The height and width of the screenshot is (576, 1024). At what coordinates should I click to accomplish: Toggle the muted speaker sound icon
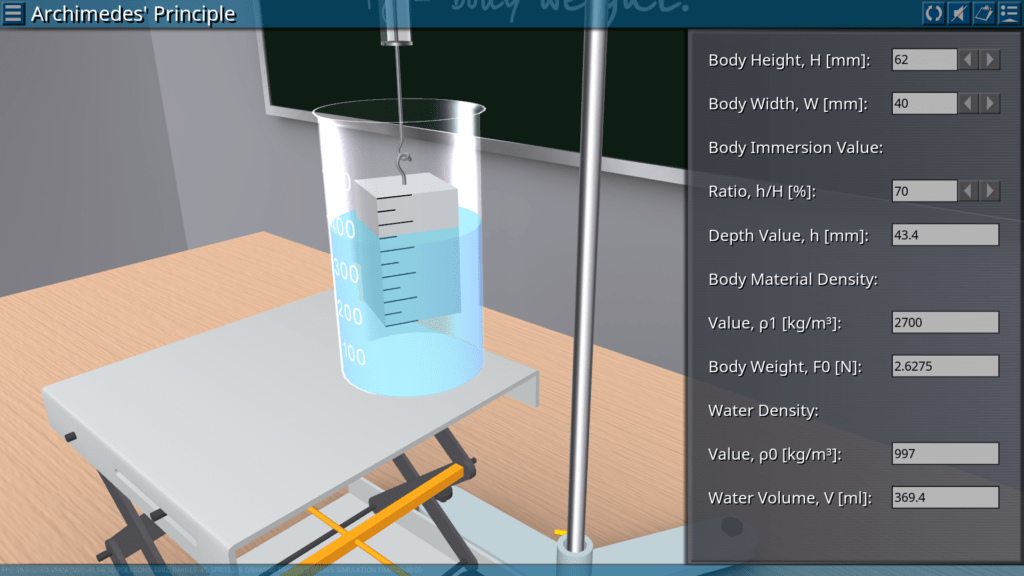[x=958, y=13]
